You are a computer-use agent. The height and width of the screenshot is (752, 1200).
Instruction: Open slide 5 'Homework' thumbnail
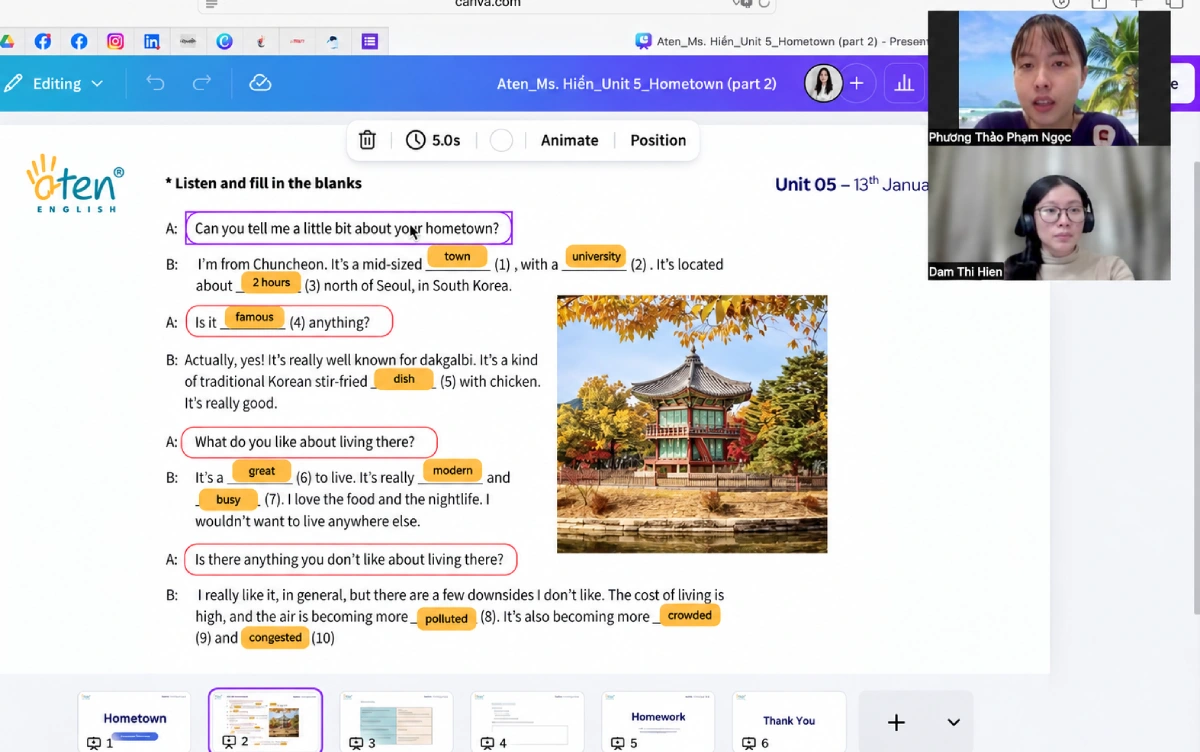click(x=658, y=720)
